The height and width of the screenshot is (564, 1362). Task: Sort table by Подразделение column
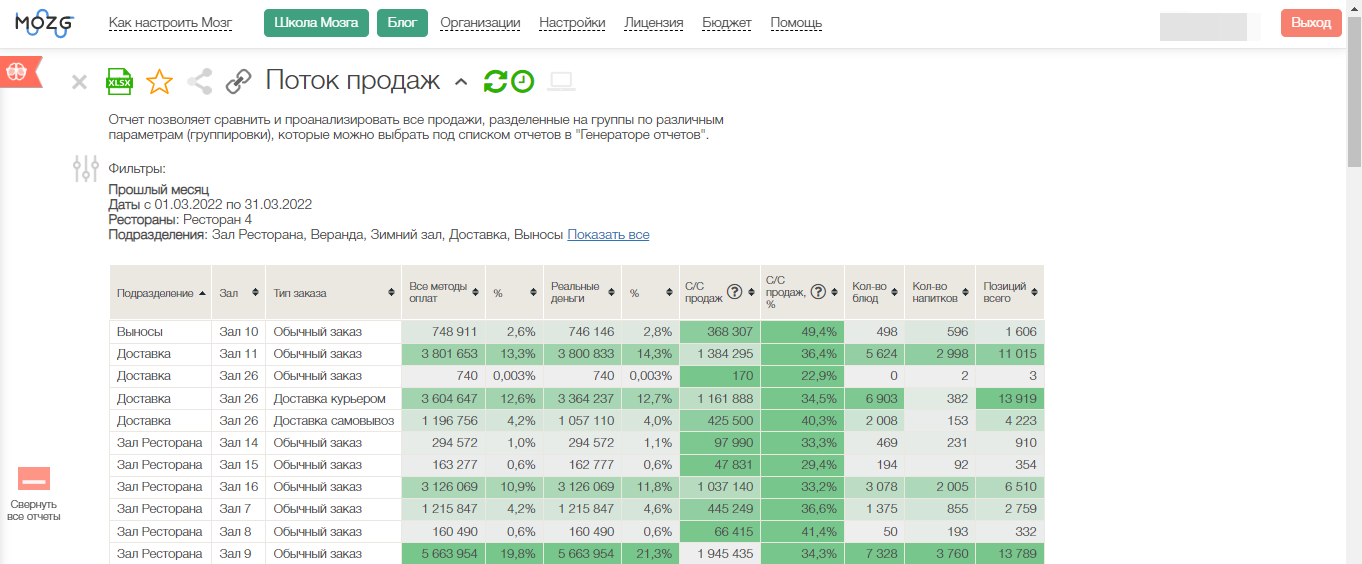point(160,293)
